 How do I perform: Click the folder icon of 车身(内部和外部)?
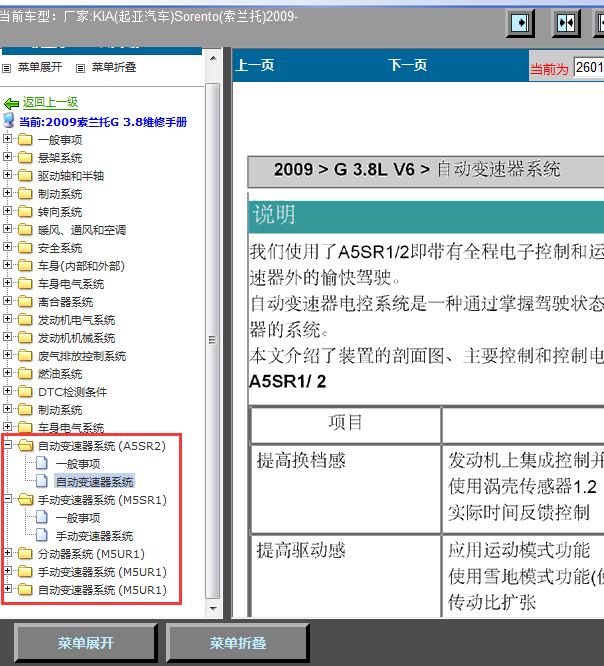[25, 265]
